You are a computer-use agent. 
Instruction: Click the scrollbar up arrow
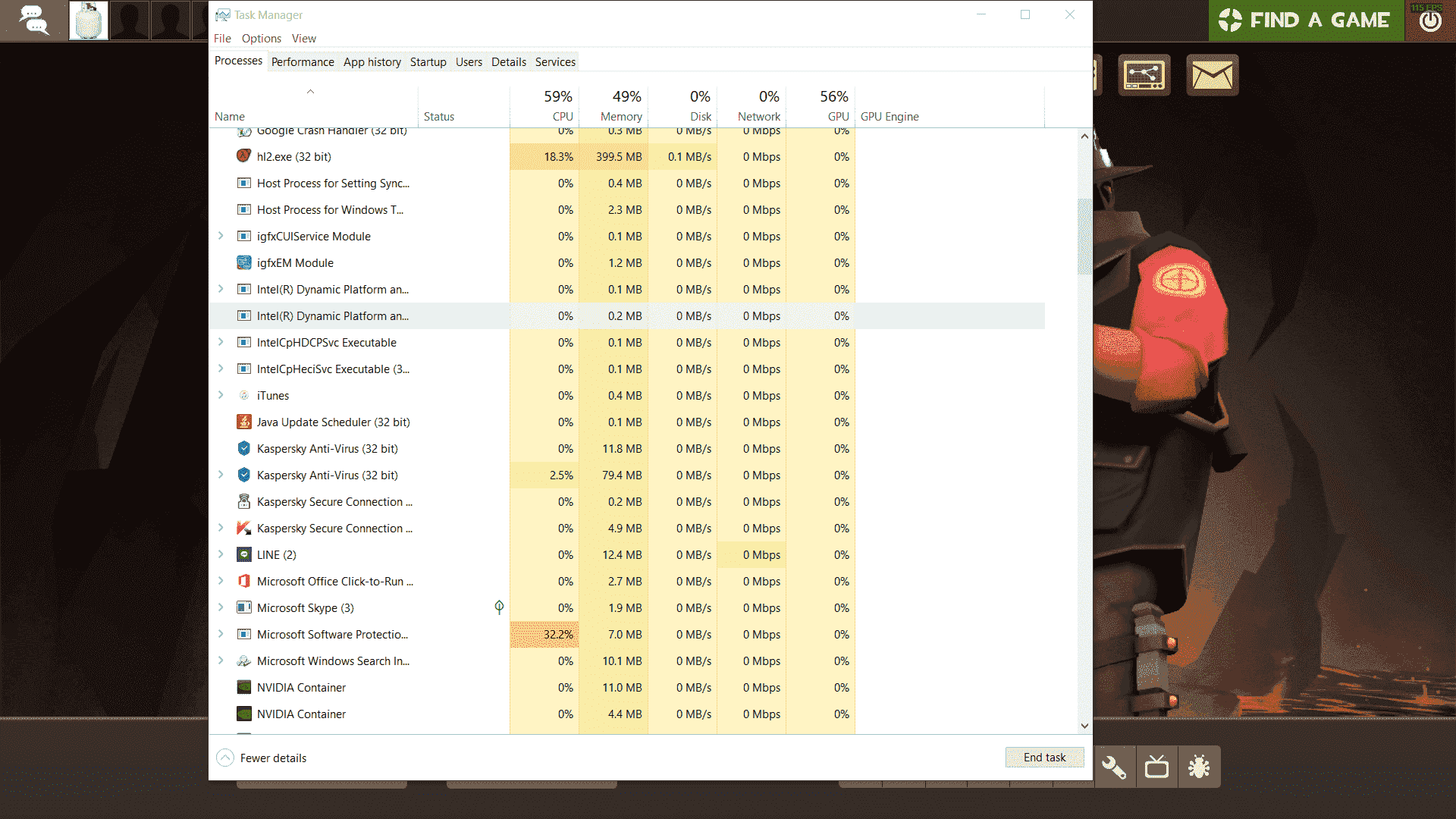pos(1084,136)
